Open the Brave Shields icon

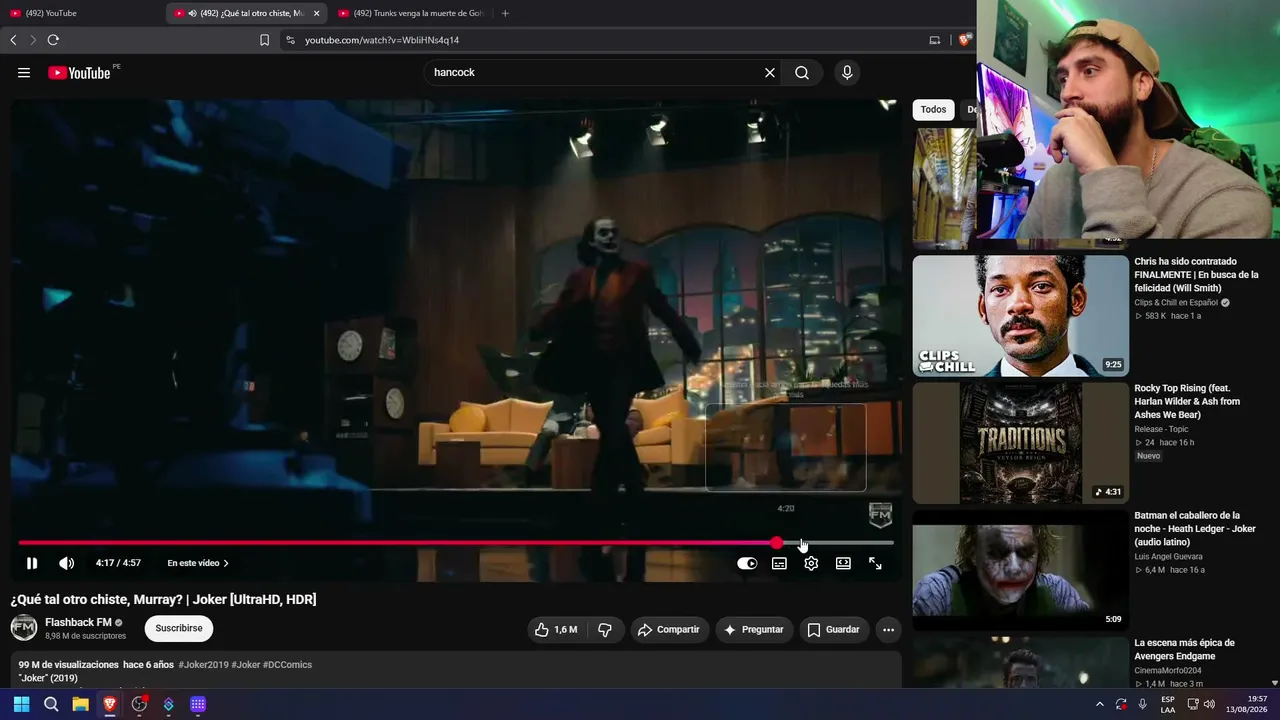(964, 40)
